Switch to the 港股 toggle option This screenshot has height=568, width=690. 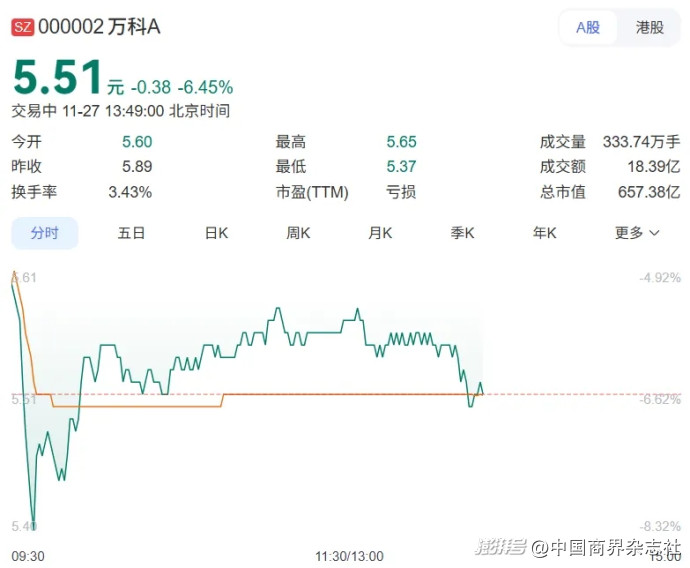point(649,27)
